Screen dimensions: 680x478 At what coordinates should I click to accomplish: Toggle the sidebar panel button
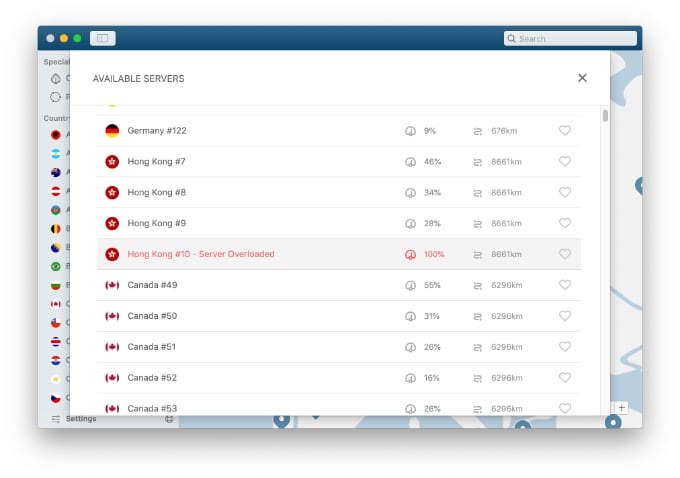pyautogui.click(x=103, y=38)
